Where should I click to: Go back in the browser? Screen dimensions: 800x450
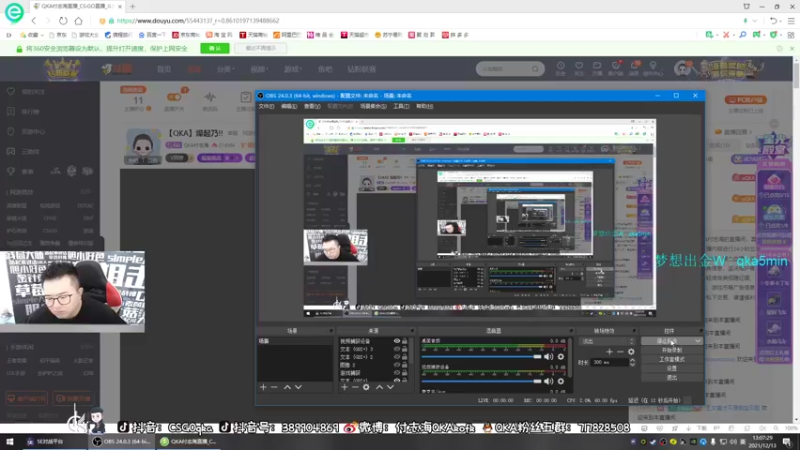pyautogui.click(x=34, y=21)
